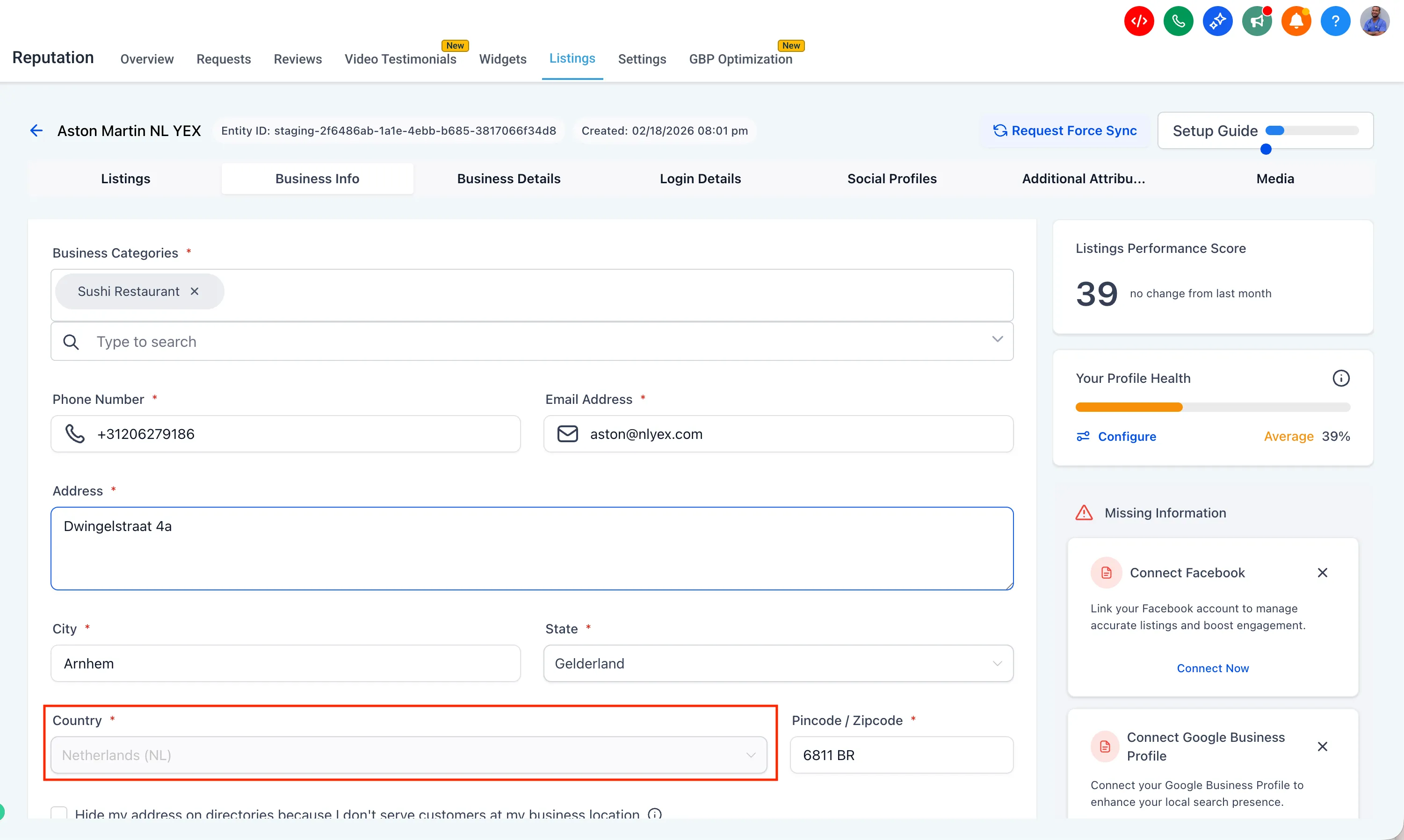1404x840 pixels.
Task: Expand the business categories search dropdown
Action: [x=997, y=340]
